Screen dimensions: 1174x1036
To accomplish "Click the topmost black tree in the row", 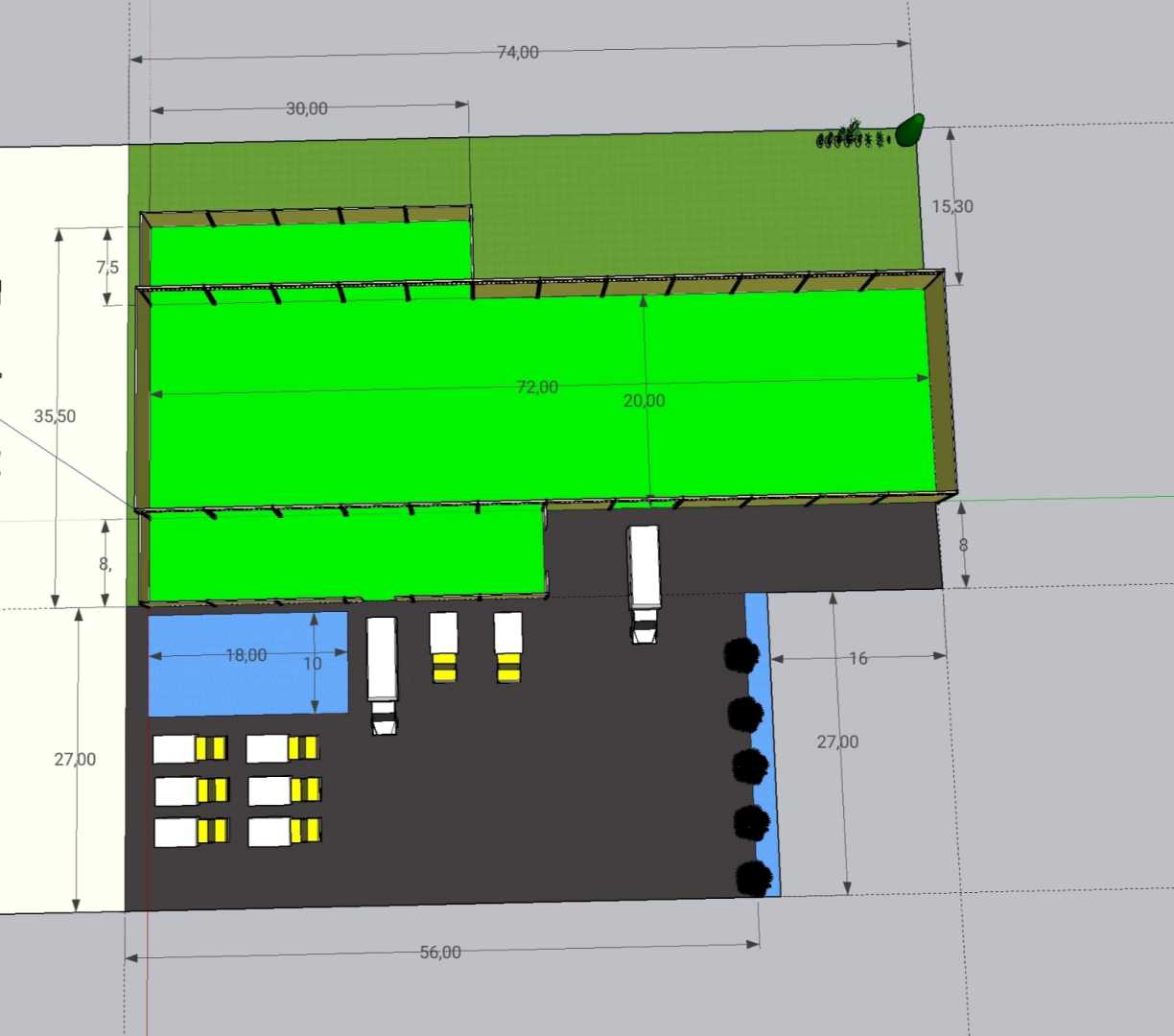I will click(x=741, y=655).
